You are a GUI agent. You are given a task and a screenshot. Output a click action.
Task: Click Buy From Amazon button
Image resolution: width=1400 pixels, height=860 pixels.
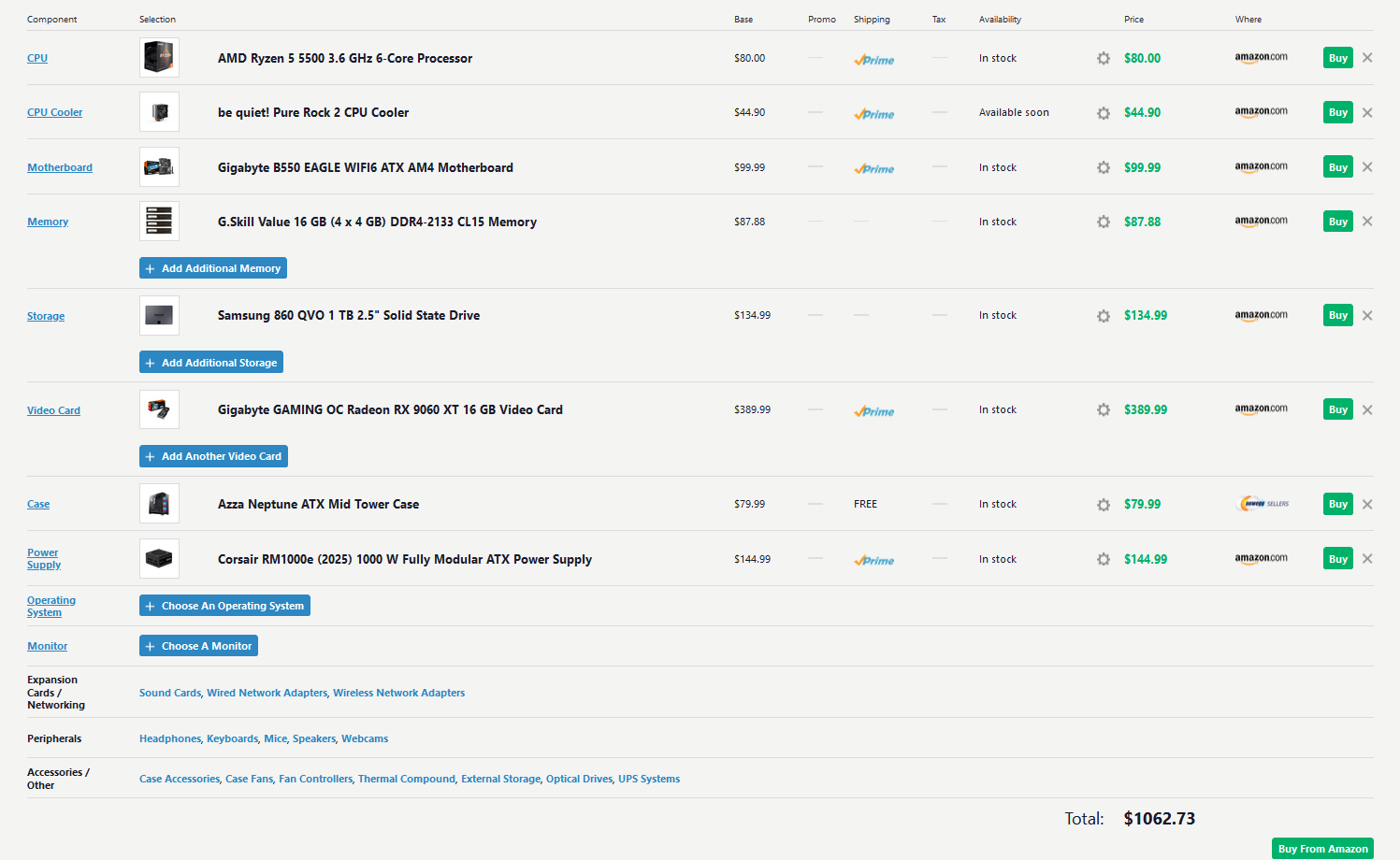point(1322,849)
